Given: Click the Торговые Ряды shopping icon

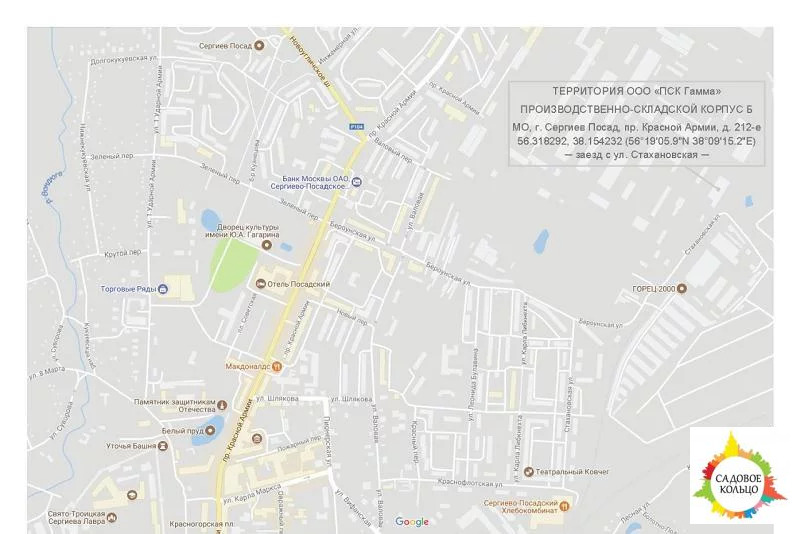Looking at the screenshot, I should (x=163, y=289).
